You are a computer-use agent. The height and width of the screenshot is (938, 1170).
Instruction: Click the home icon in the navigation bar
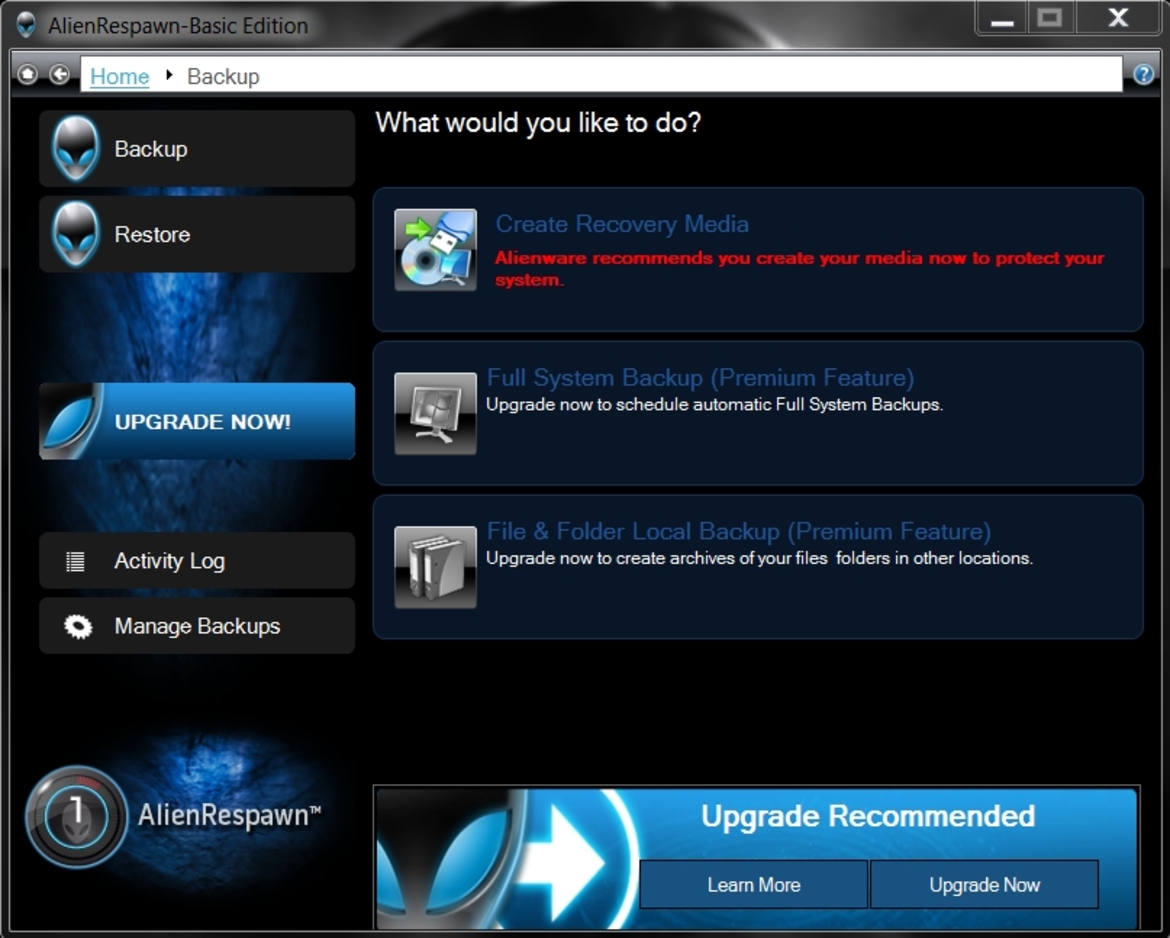28,74
